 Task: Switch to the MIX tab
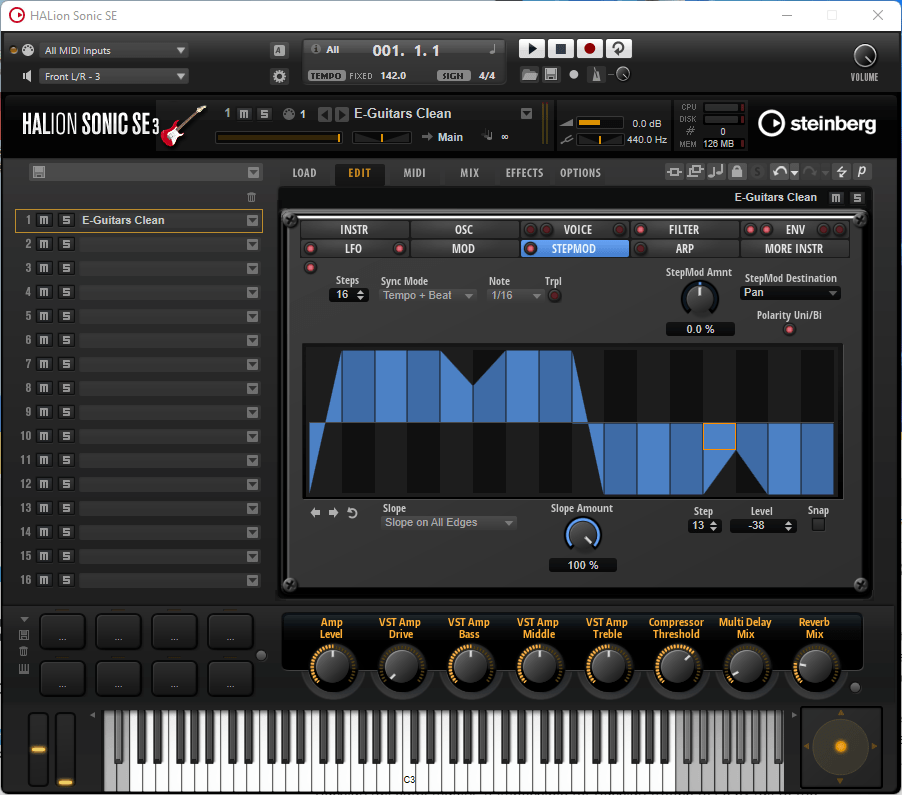(469, 173)
